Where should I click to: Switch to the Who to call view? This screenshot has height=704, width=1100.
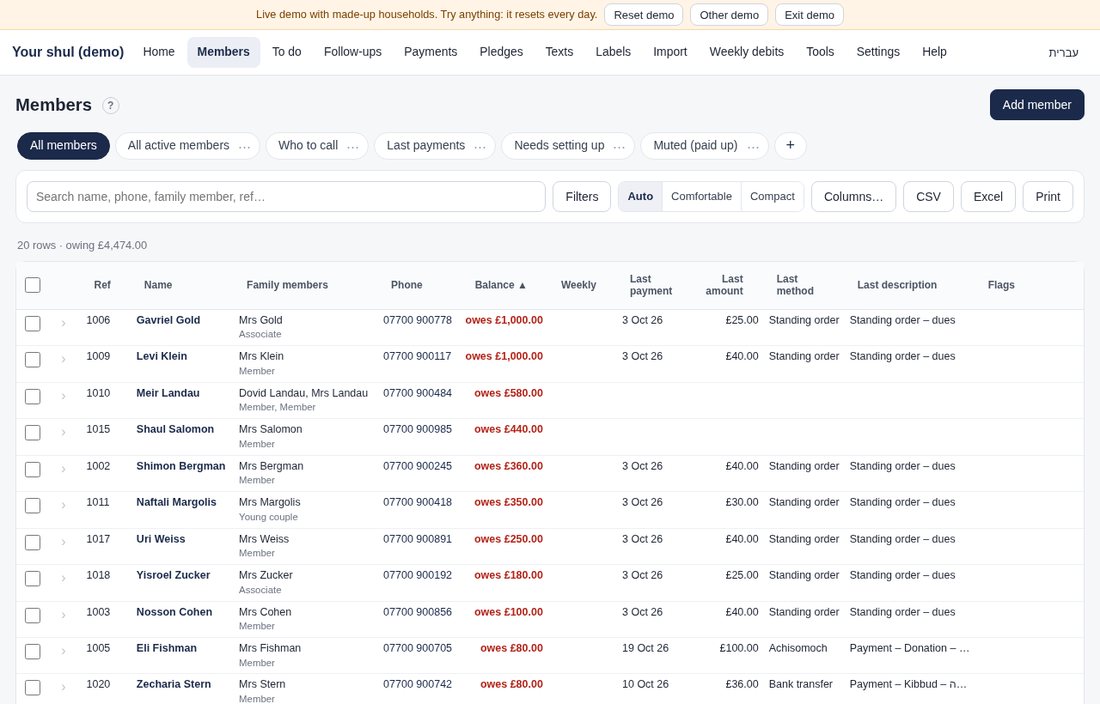[x=308, y=145]
